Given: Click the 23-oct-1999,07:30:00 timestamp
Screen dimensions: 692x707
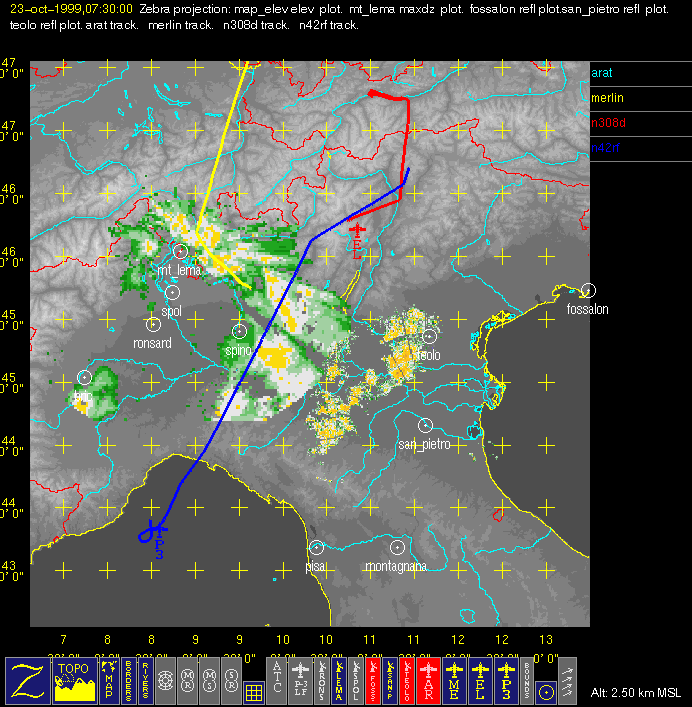Looking at the screenshot, I should pos(71,9).
